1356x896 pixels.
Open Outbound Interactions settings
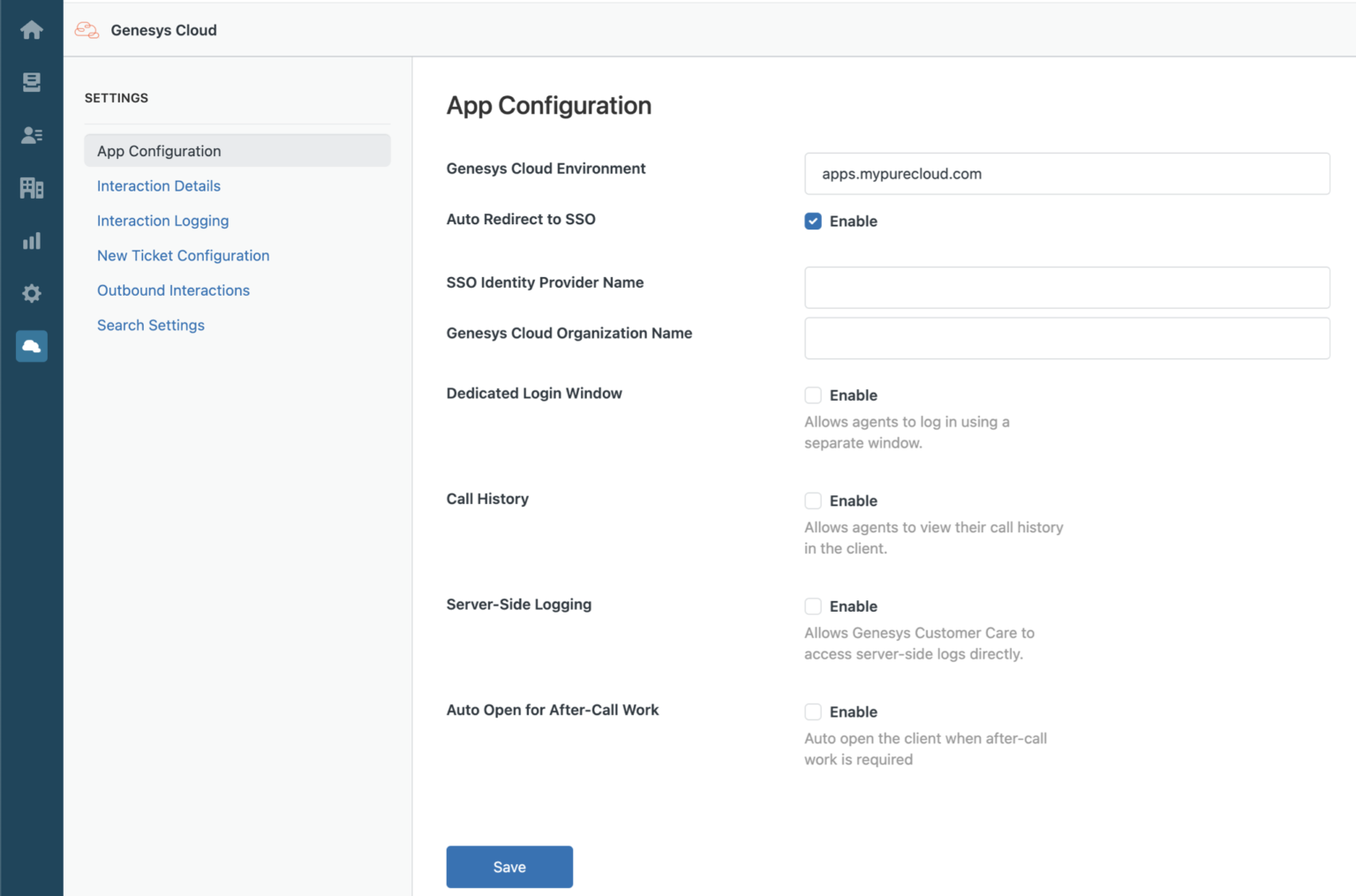pyautogui.click(x=173, y=290)
